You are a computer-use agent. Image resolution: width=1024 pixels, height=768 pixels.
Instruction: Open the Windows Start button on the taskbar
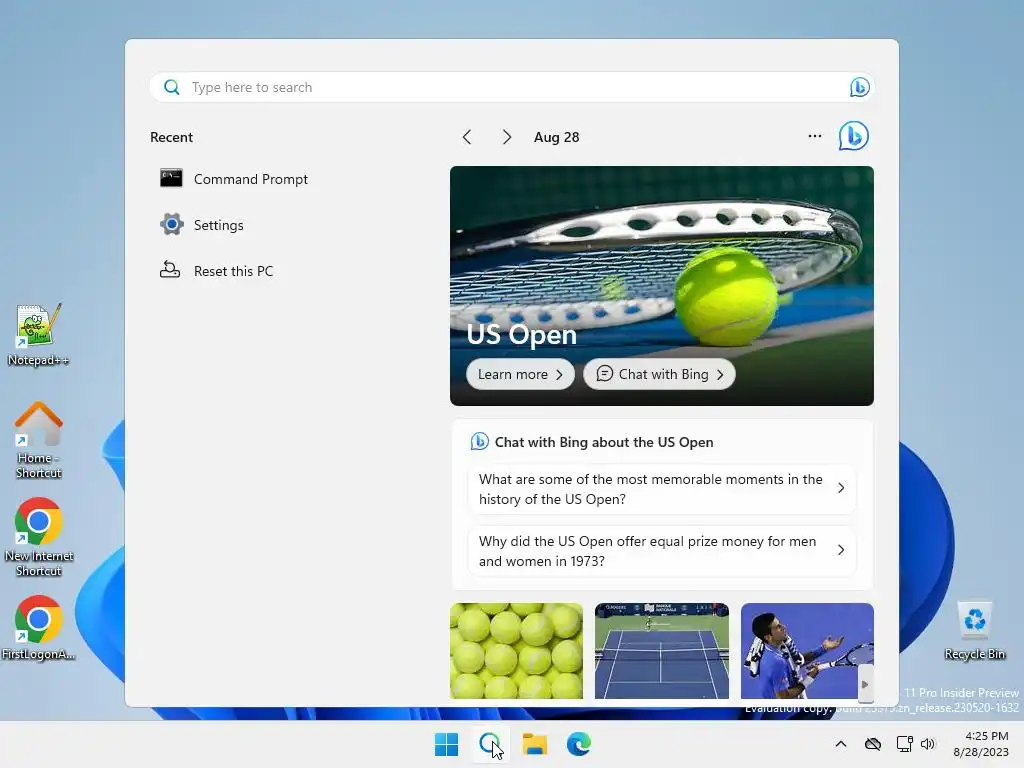tap(447, 744)
